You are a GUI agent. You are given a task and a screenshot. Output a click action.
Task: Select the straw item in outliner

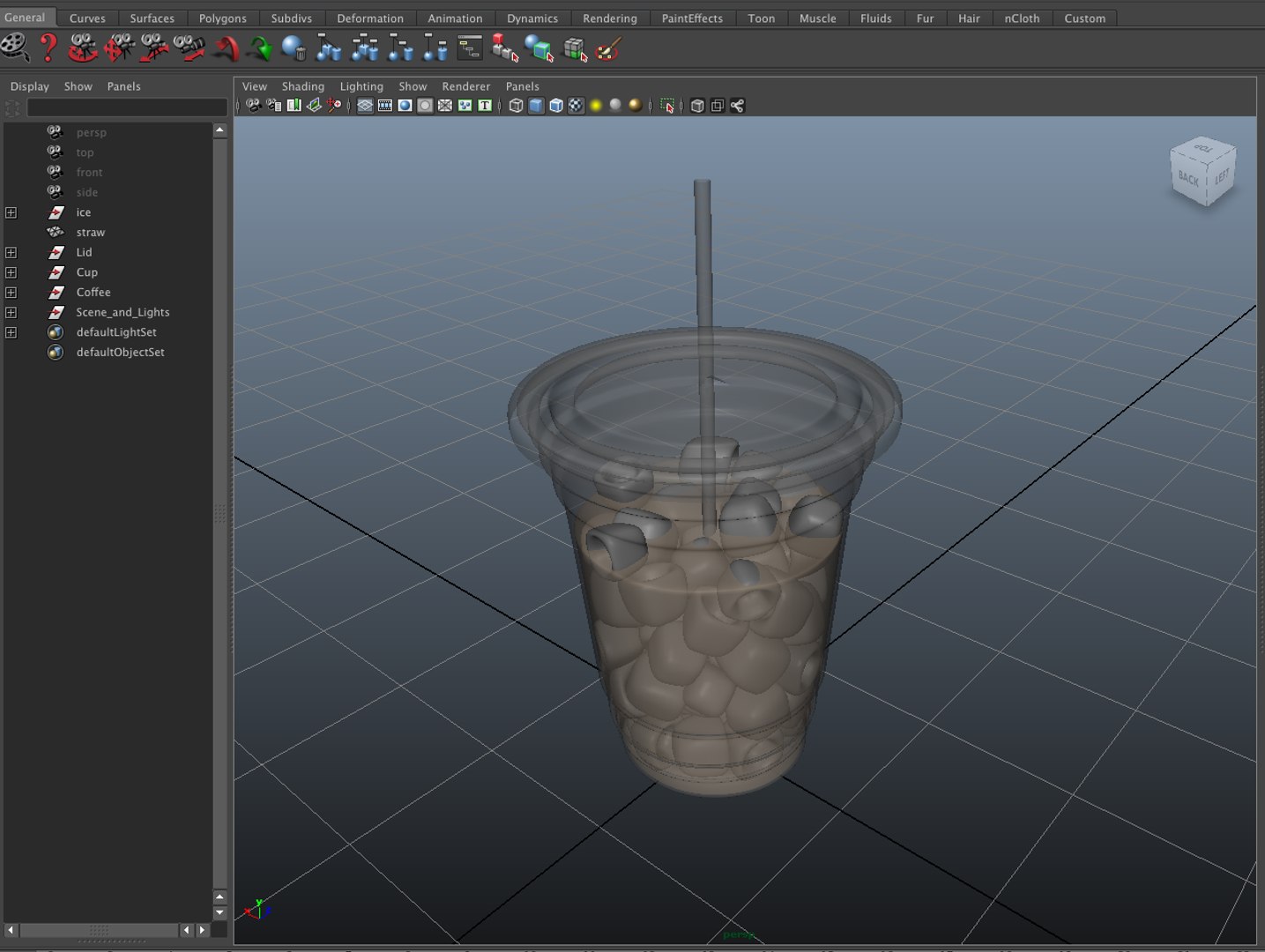click(x=90, y=233)
